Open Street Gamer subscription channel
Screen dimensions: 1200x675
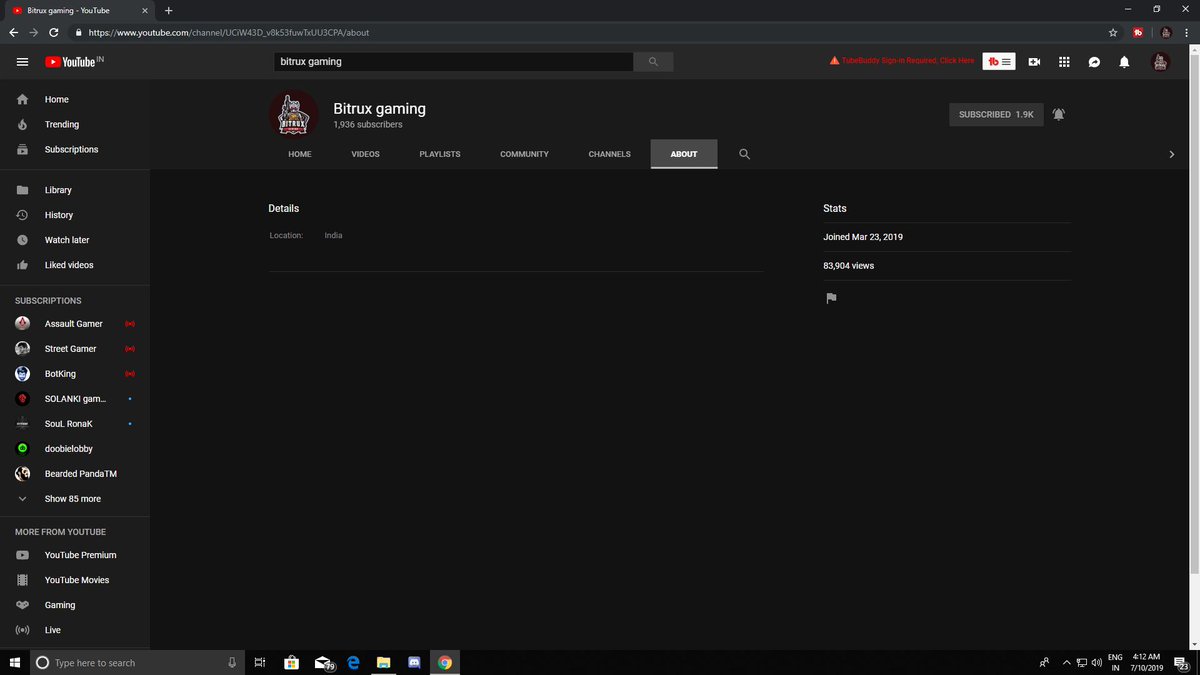coord(75,349)
